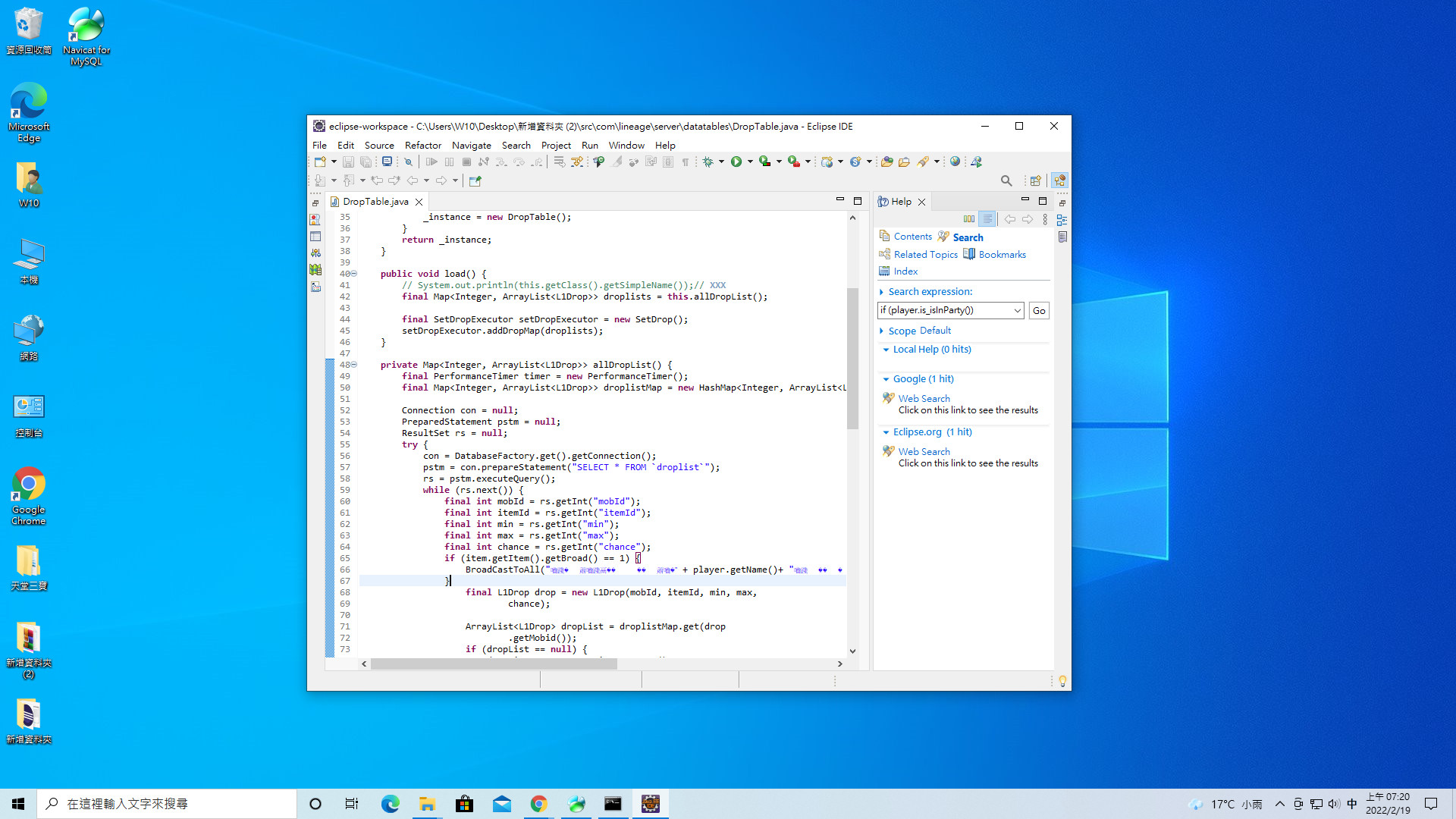Collapse the load() method at line 40

click(353, 274)
